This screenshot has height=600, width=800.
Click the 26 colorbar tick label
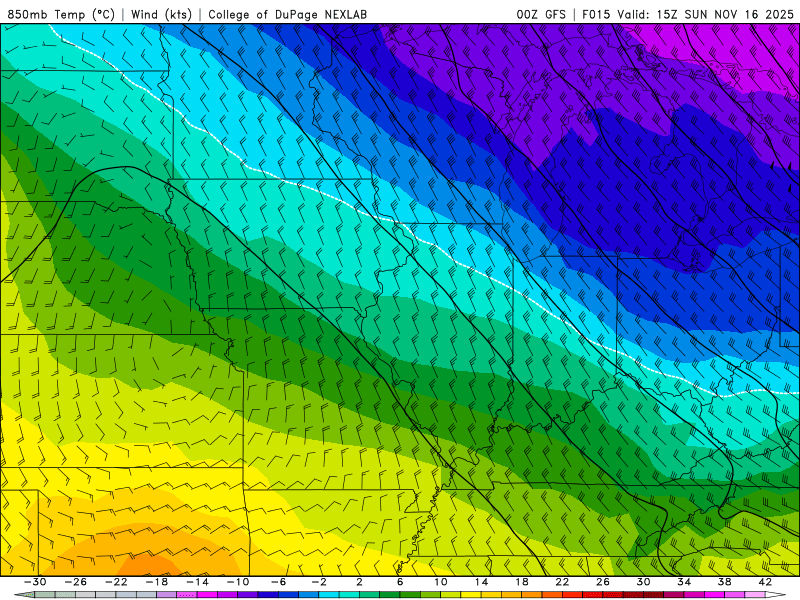coord(603,582)
